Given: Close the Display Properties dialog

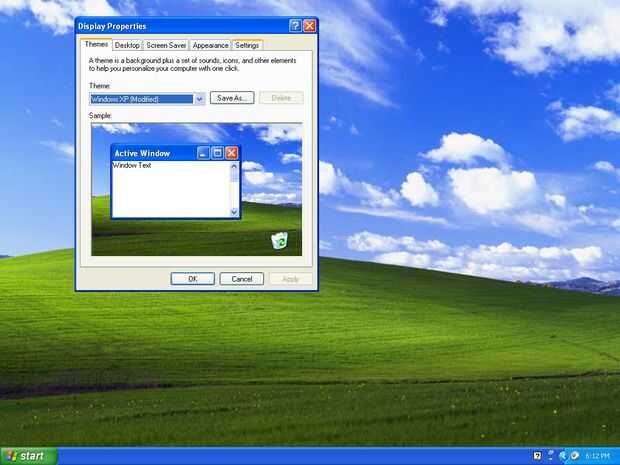Looking at the screenshot, I should click(x=309, y=26).
